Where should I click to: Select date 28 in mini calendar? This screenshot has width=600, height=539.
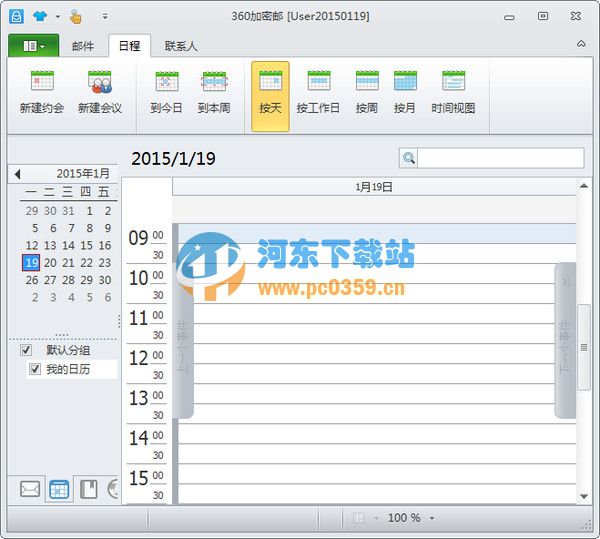click(68, 280)
